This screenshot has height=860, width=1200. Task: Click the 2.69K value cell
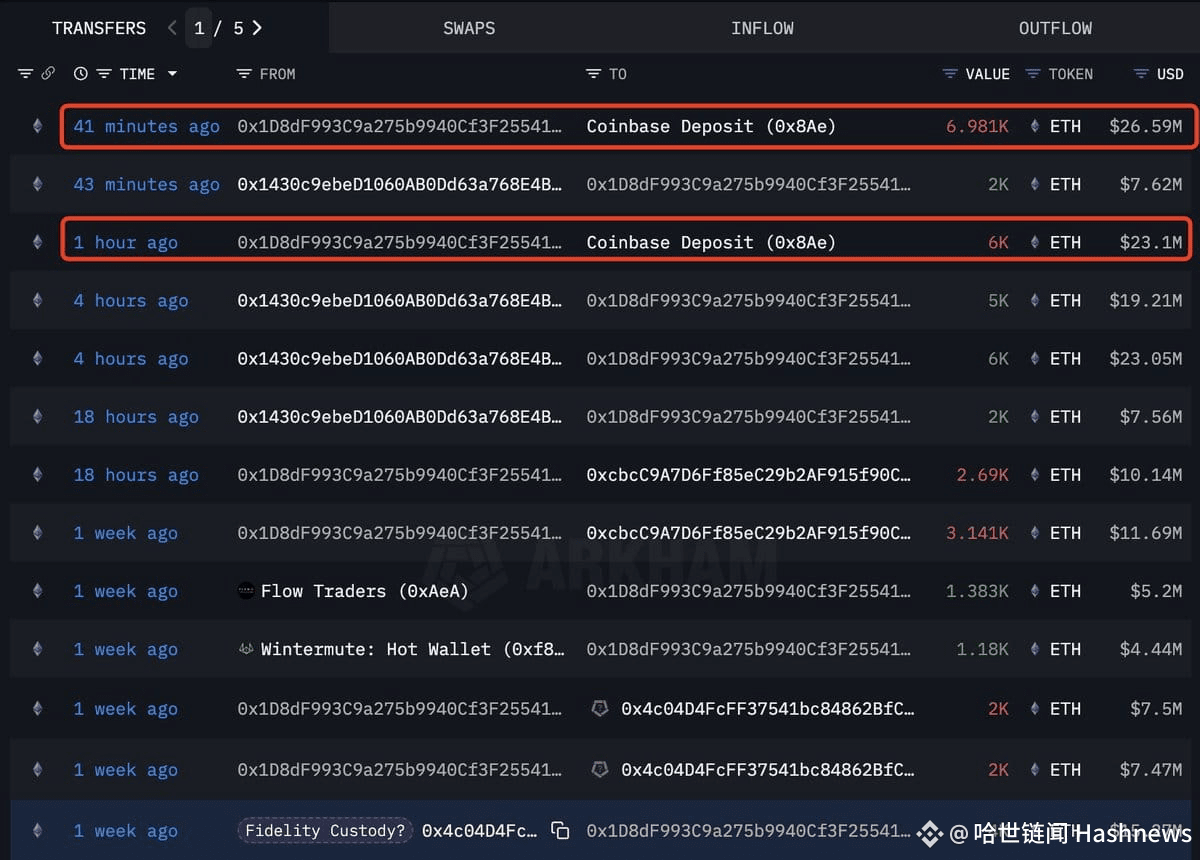(x=982, y=474)
